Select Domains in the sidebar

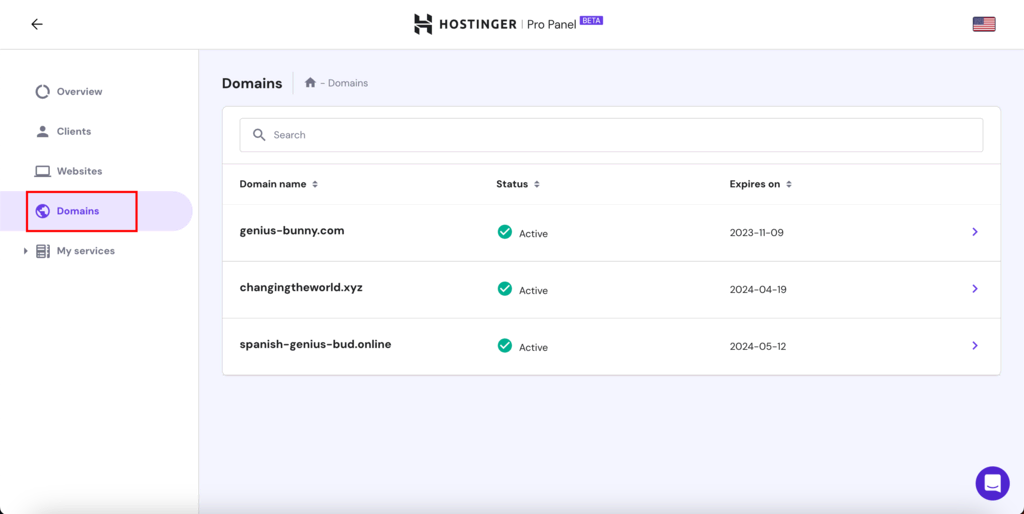click(x=78, y=211)
